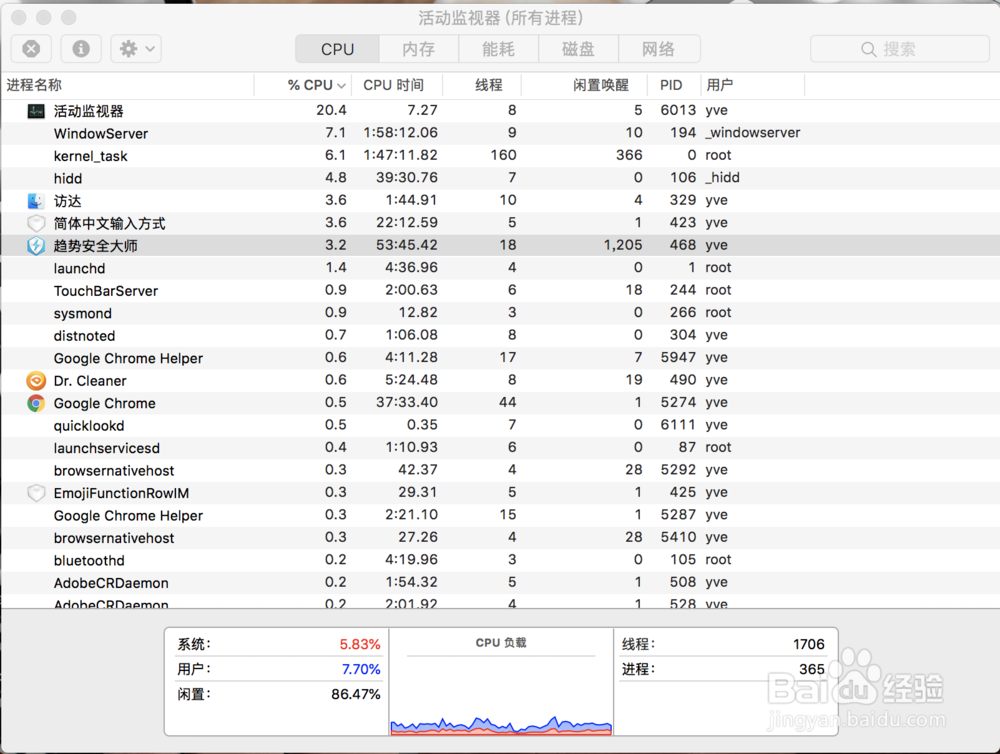Switch to the 网络 tab
1000x754 pixels.
(659, 49)
